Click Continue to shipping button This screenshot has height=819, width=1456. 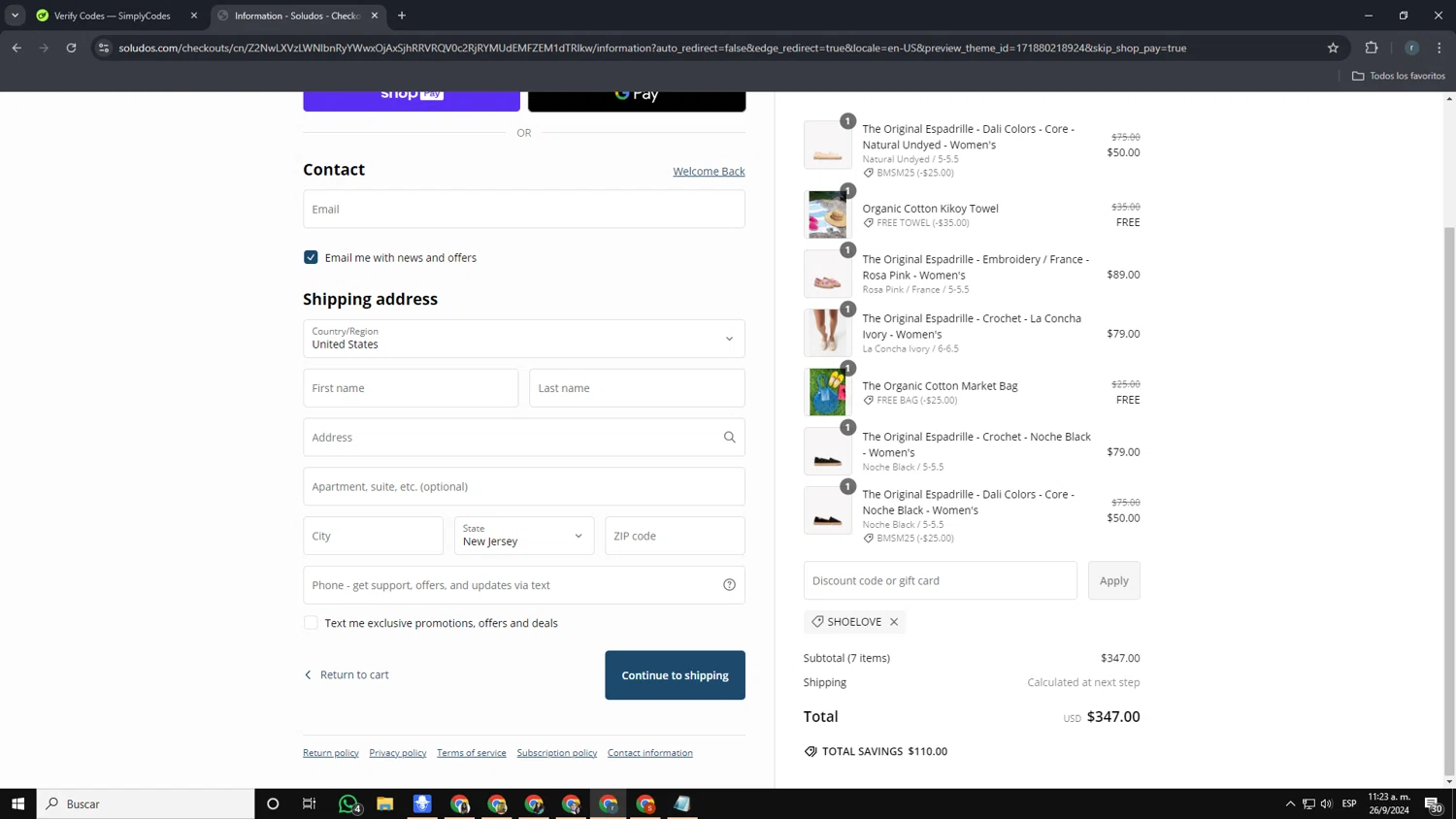(675, 675)
